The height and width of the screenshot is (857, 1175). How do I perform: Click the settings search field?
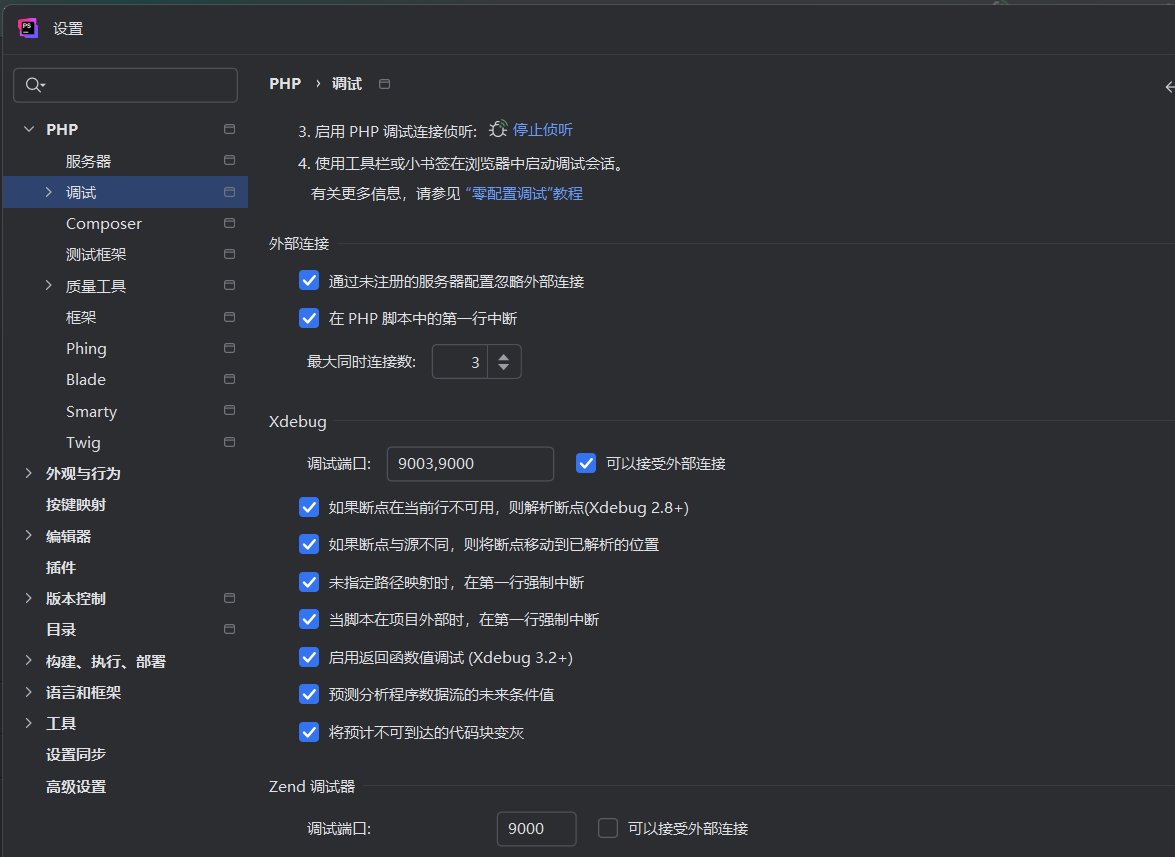(125, 85)
